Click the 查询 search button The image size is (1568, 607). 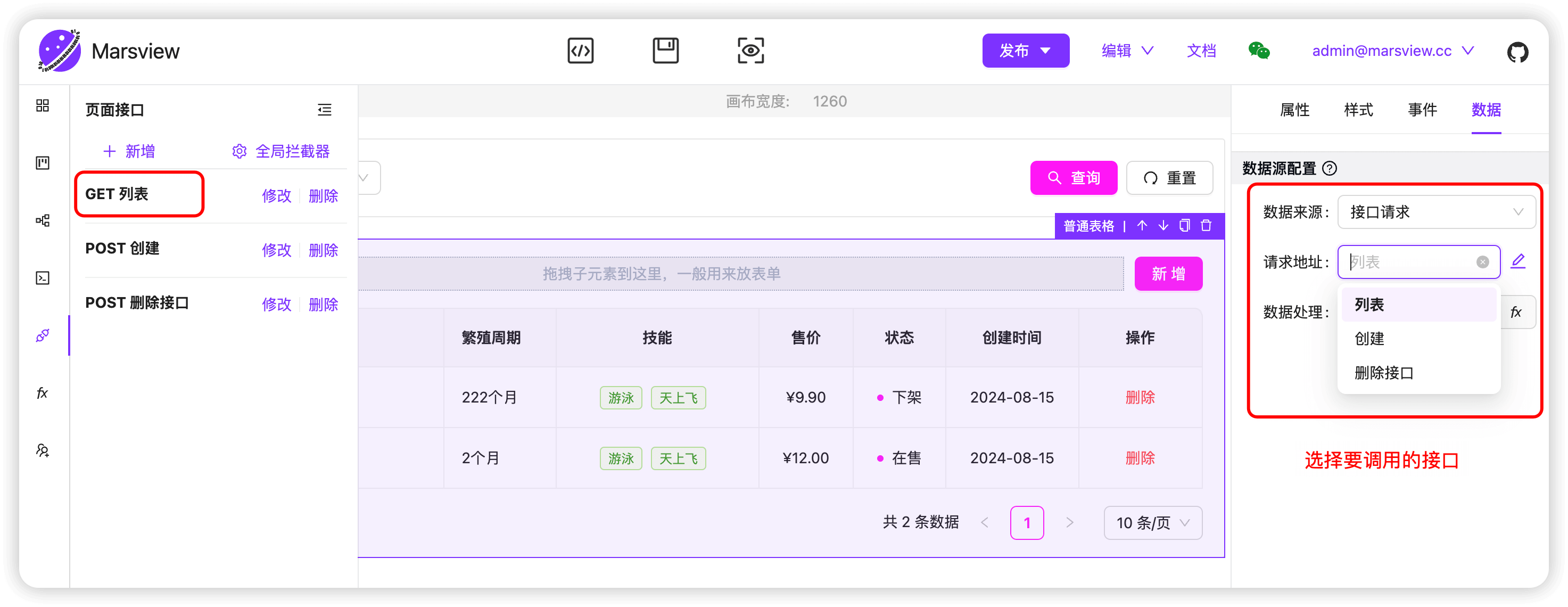pyautogui.click(x=1074, y=178)
